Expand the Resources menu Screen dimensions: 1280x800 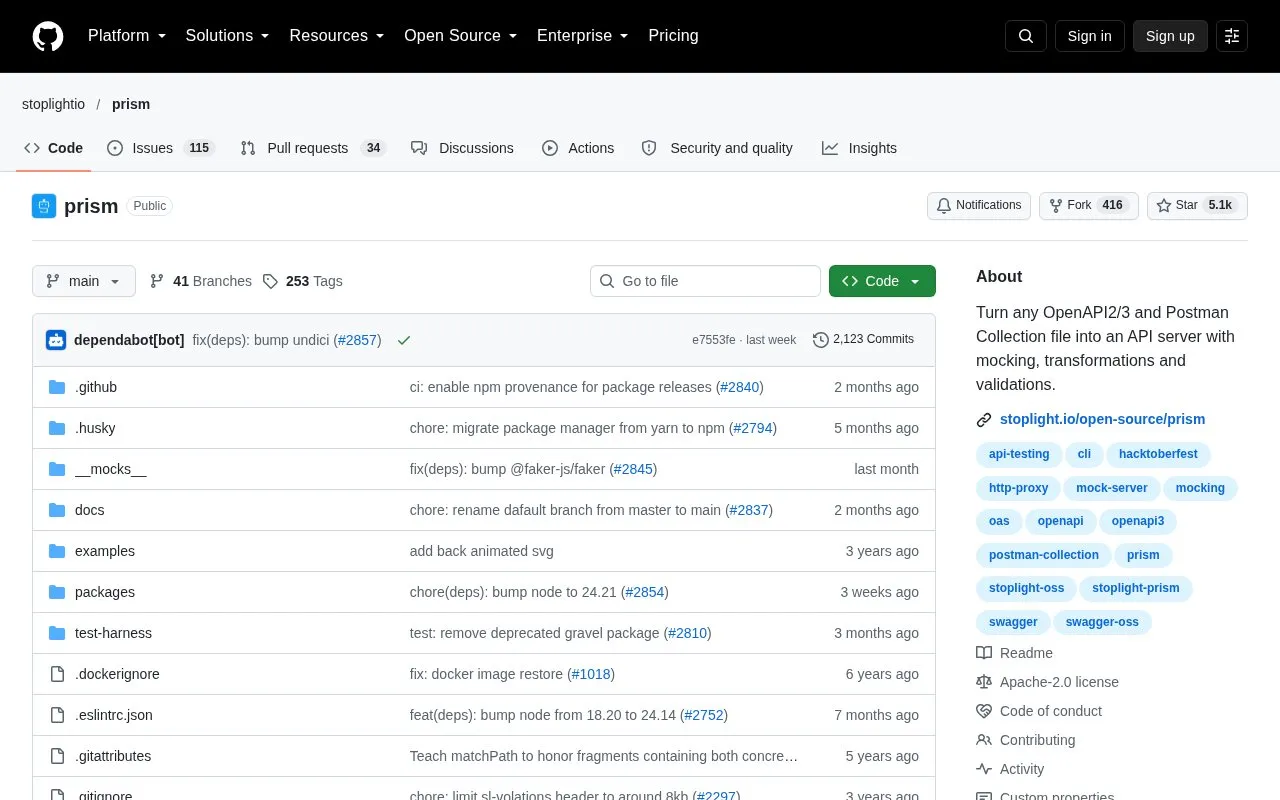pyautogui.click(x=337, y=36)
